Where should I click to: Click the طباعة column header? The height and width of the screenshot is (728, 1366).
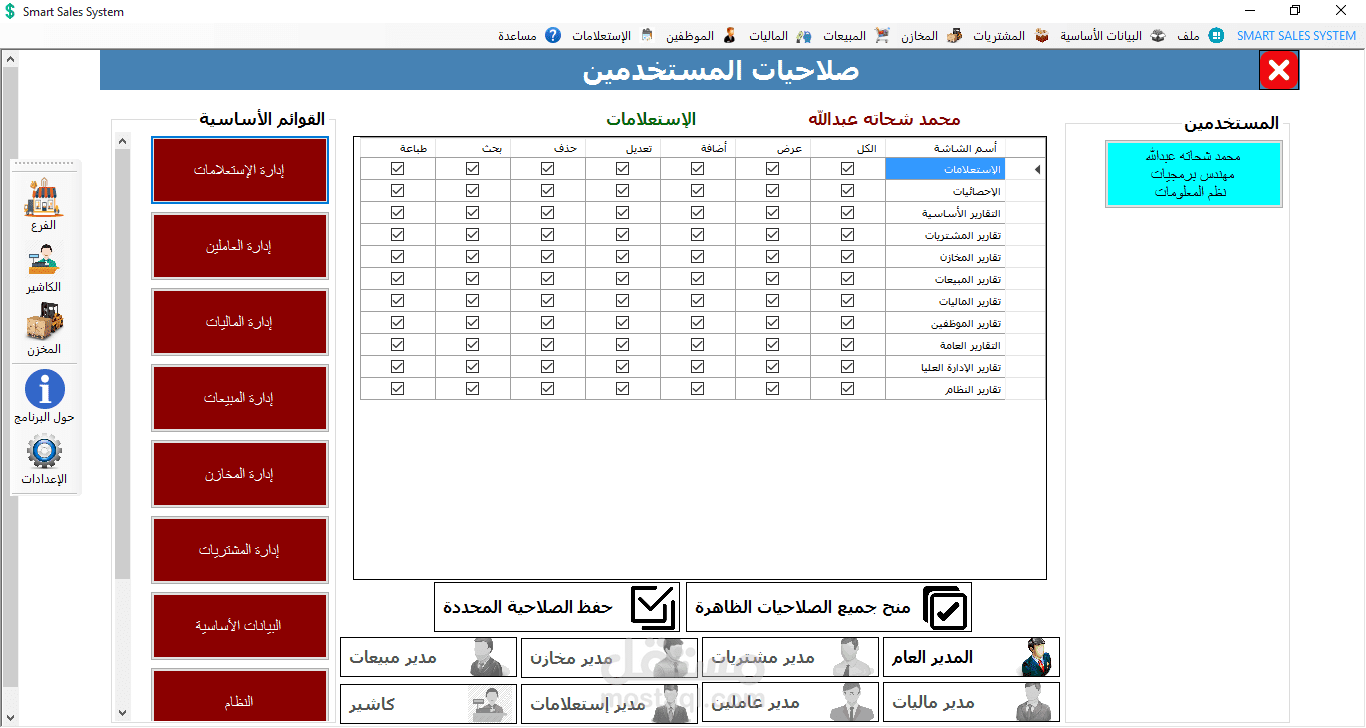[398, 148]
